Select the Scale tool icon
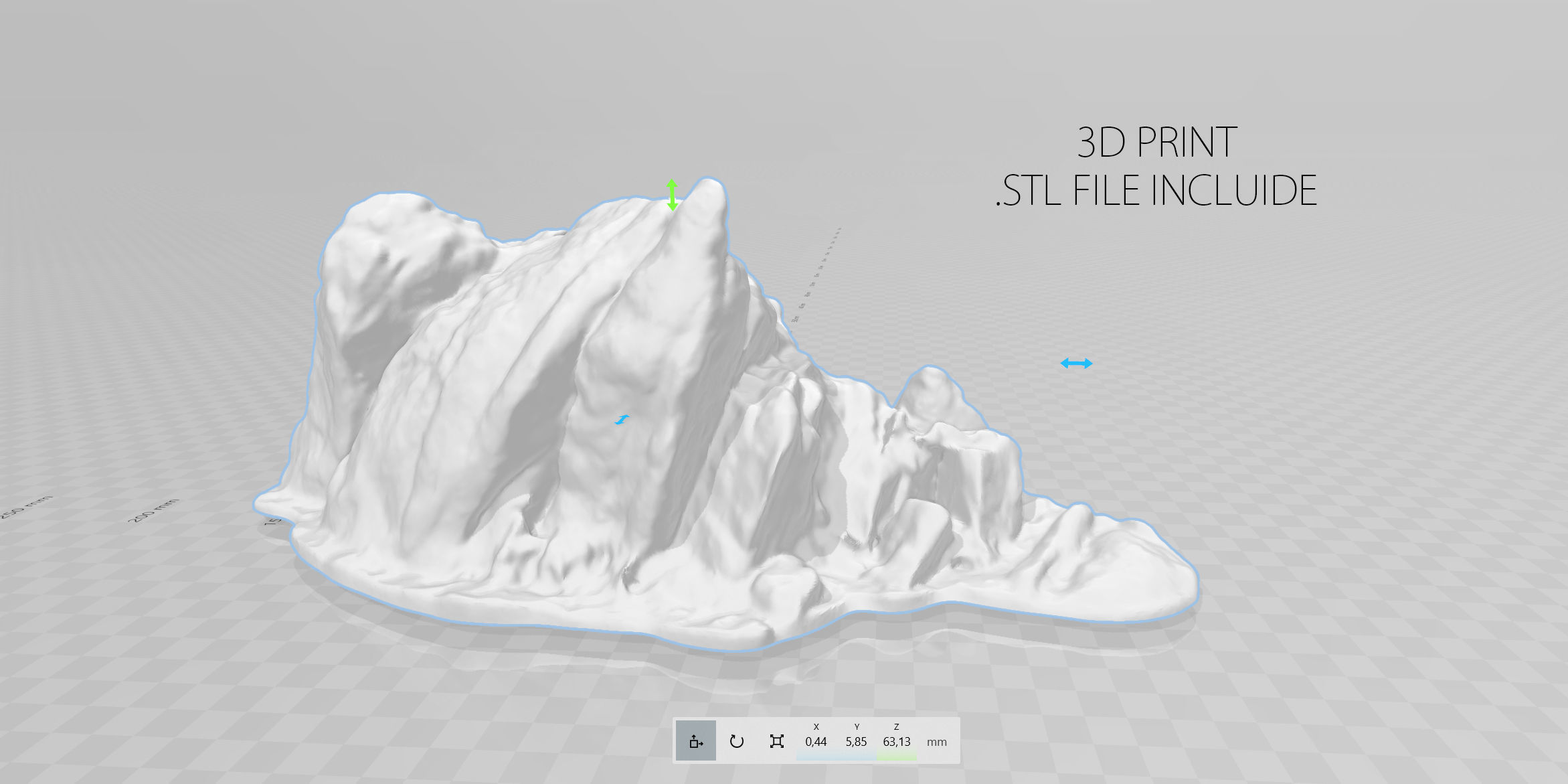The width and height of the screenshot is (1568, 784). click(776, 741)
